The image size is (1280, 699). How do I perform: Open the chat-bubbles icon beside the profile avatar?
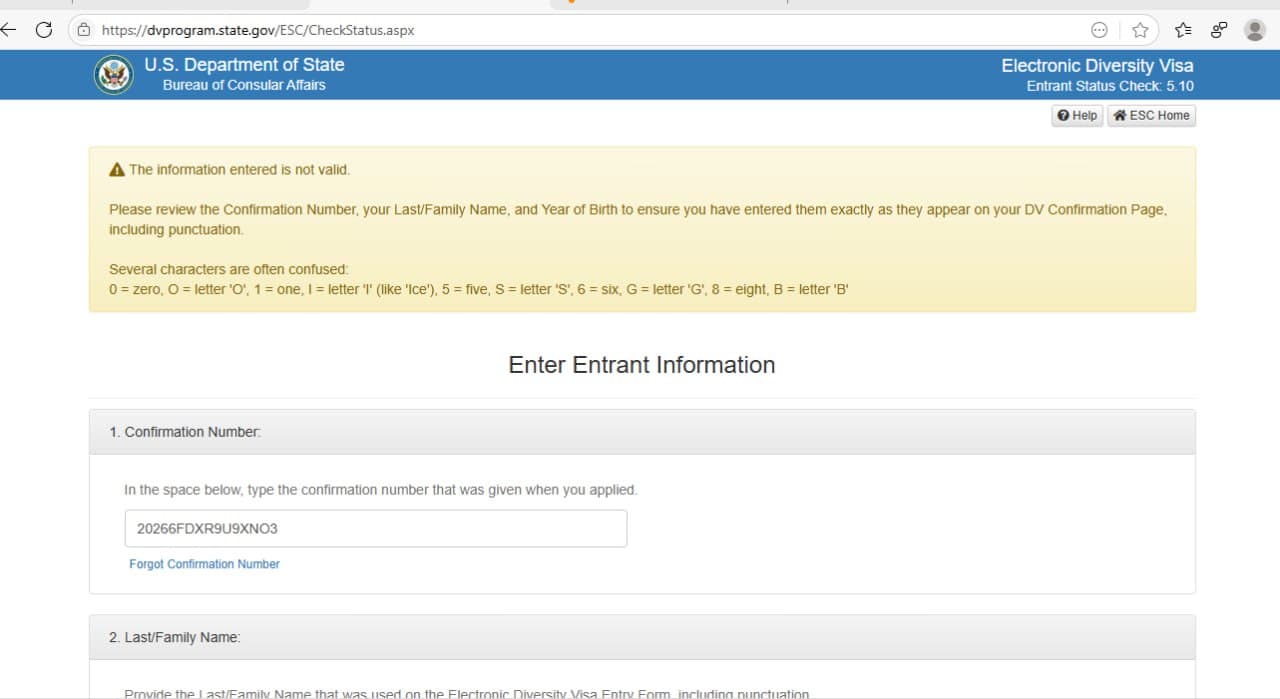pyautogui.click(x=1219, y=30)
